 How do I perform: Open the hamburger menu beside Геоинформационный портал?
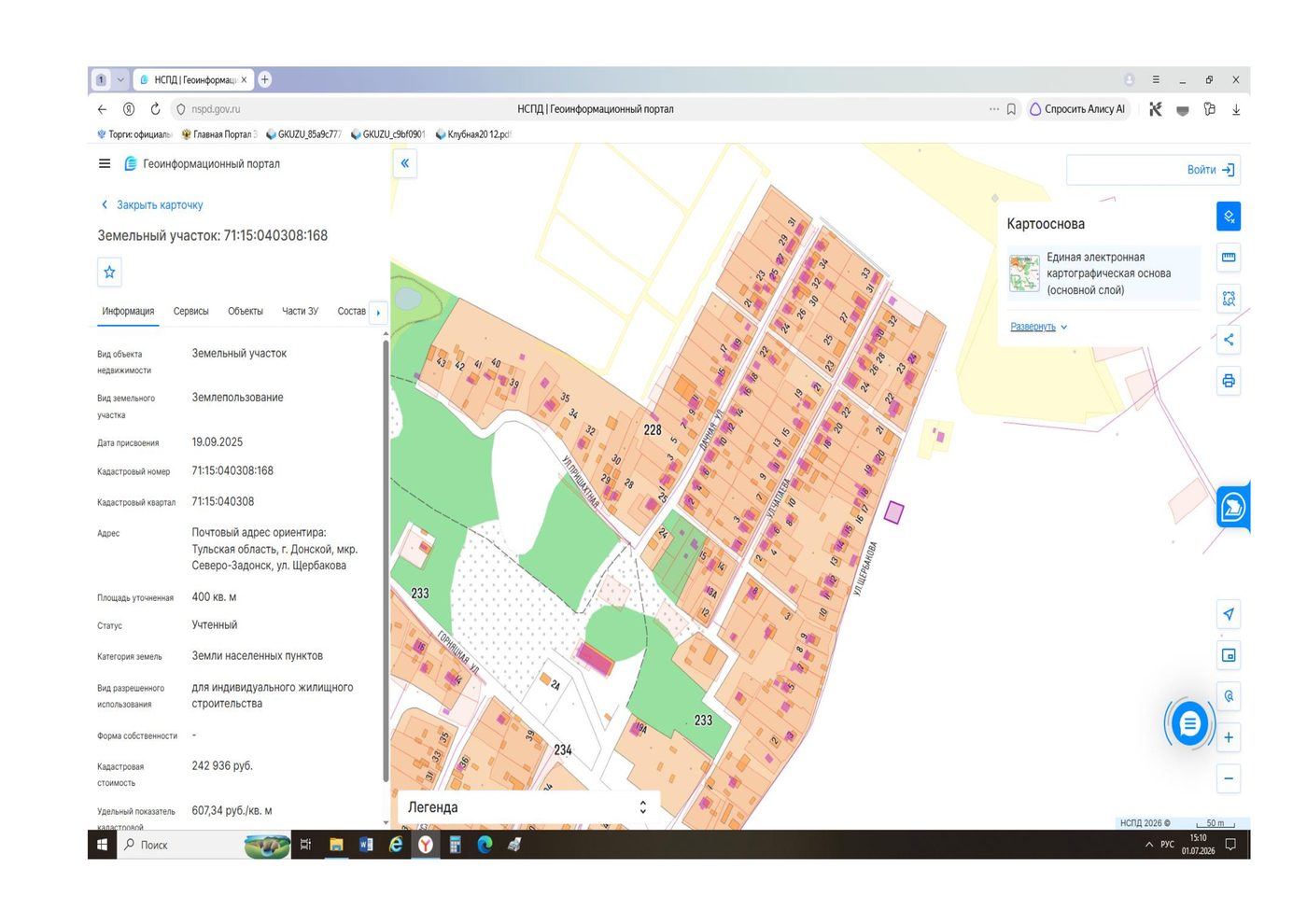105,163
